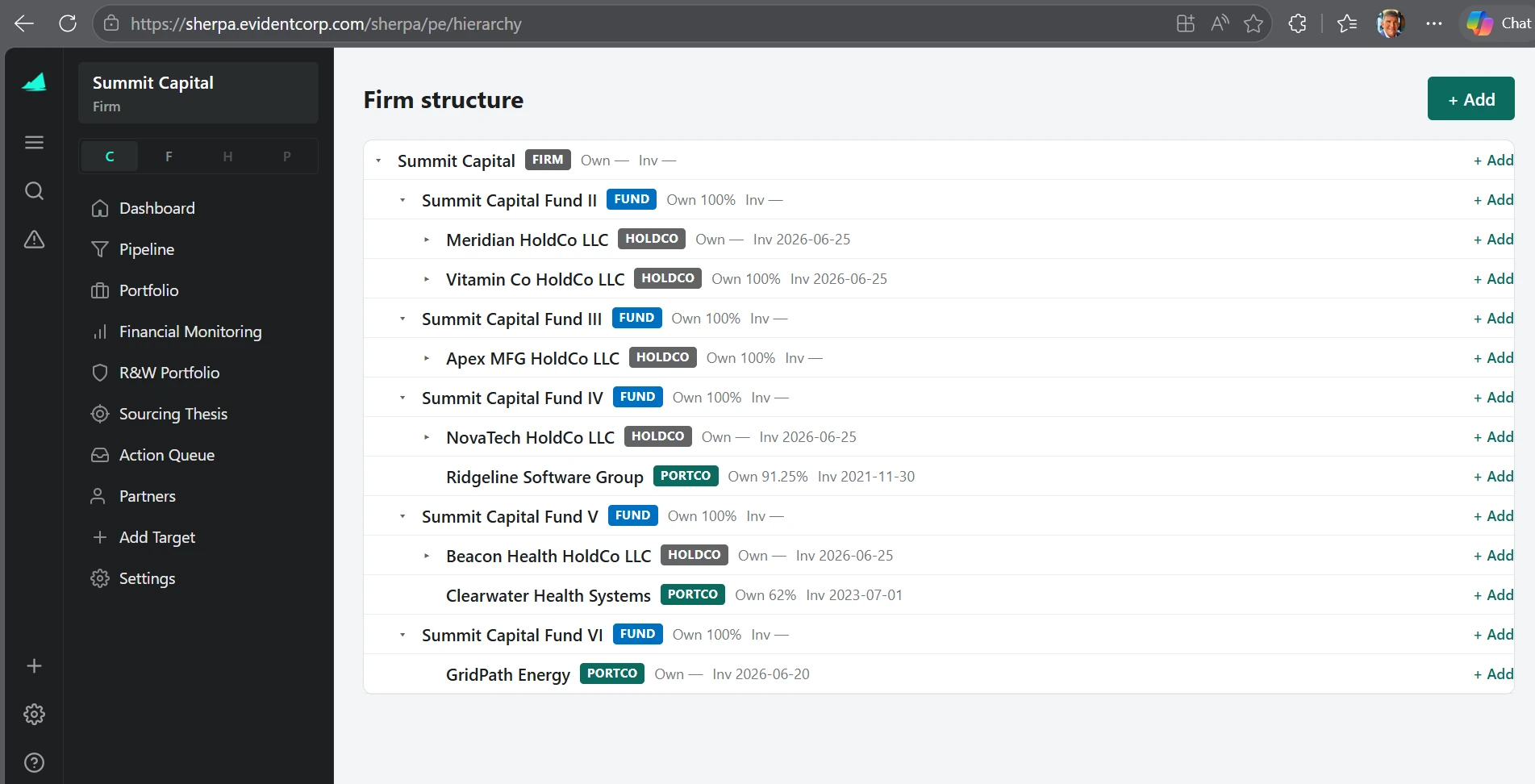Click the plus icon in the left rail
Image resolution: width=1535 pixels, height=784 pixels.
34,665
